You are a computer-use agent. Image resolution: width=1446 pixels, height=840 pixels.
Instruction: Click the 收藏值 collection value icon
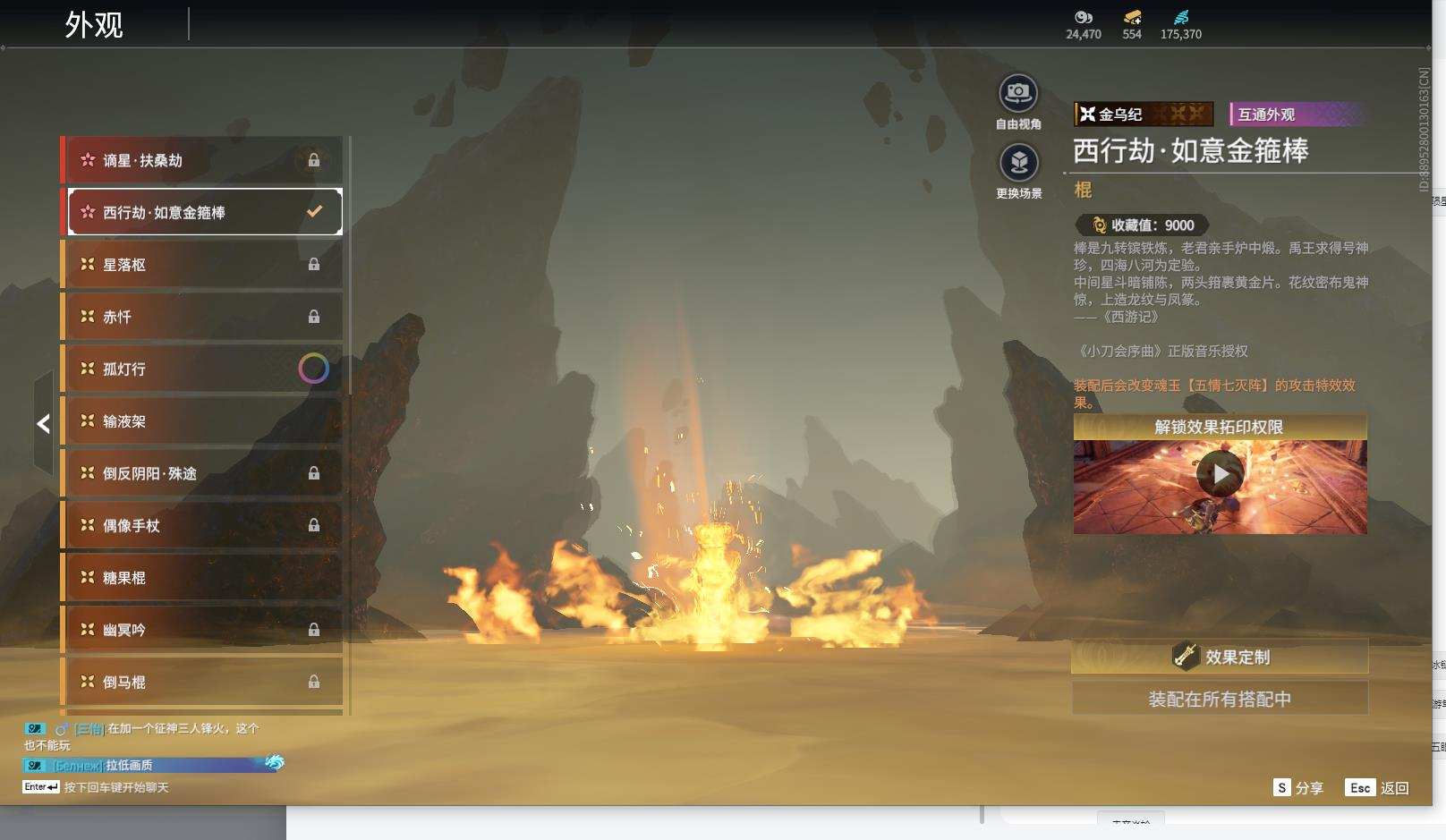tap(1100, 225)
